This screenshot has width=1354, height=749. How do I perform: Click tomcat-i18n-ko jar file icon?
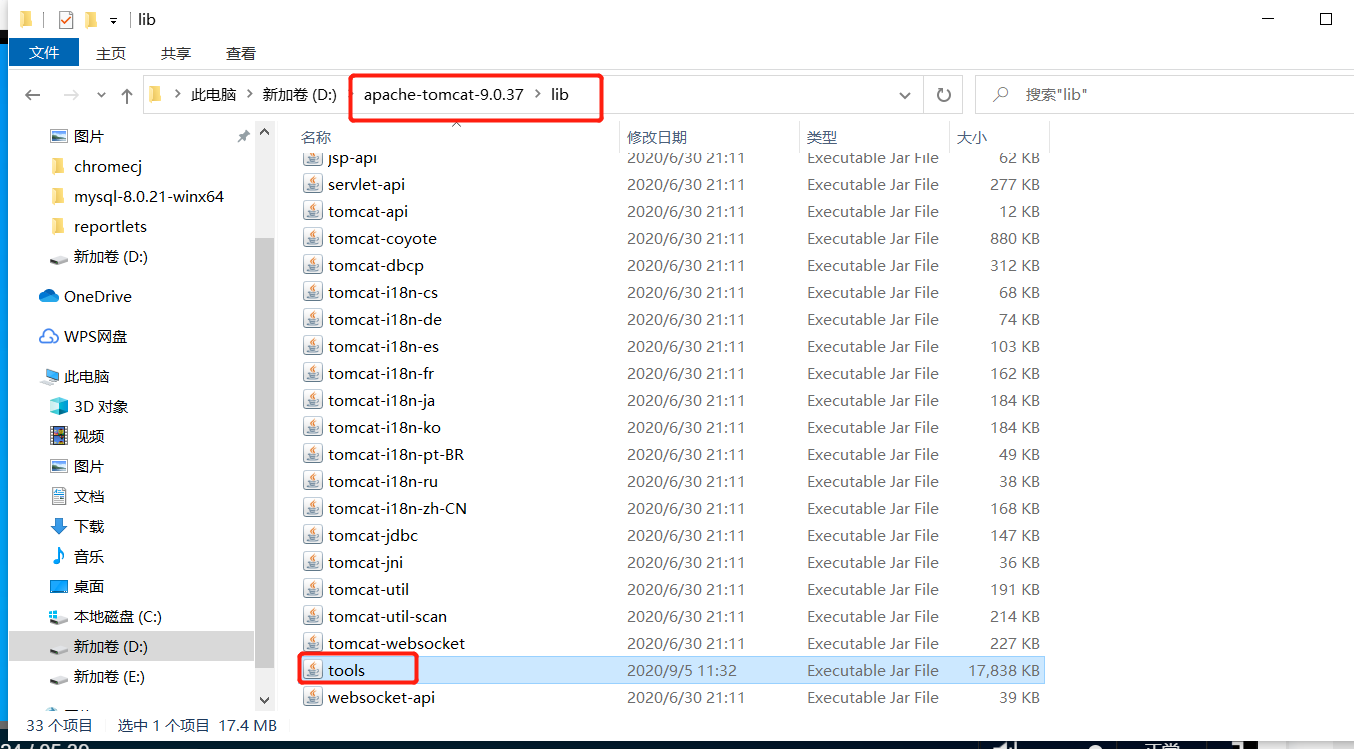(313, 427)
